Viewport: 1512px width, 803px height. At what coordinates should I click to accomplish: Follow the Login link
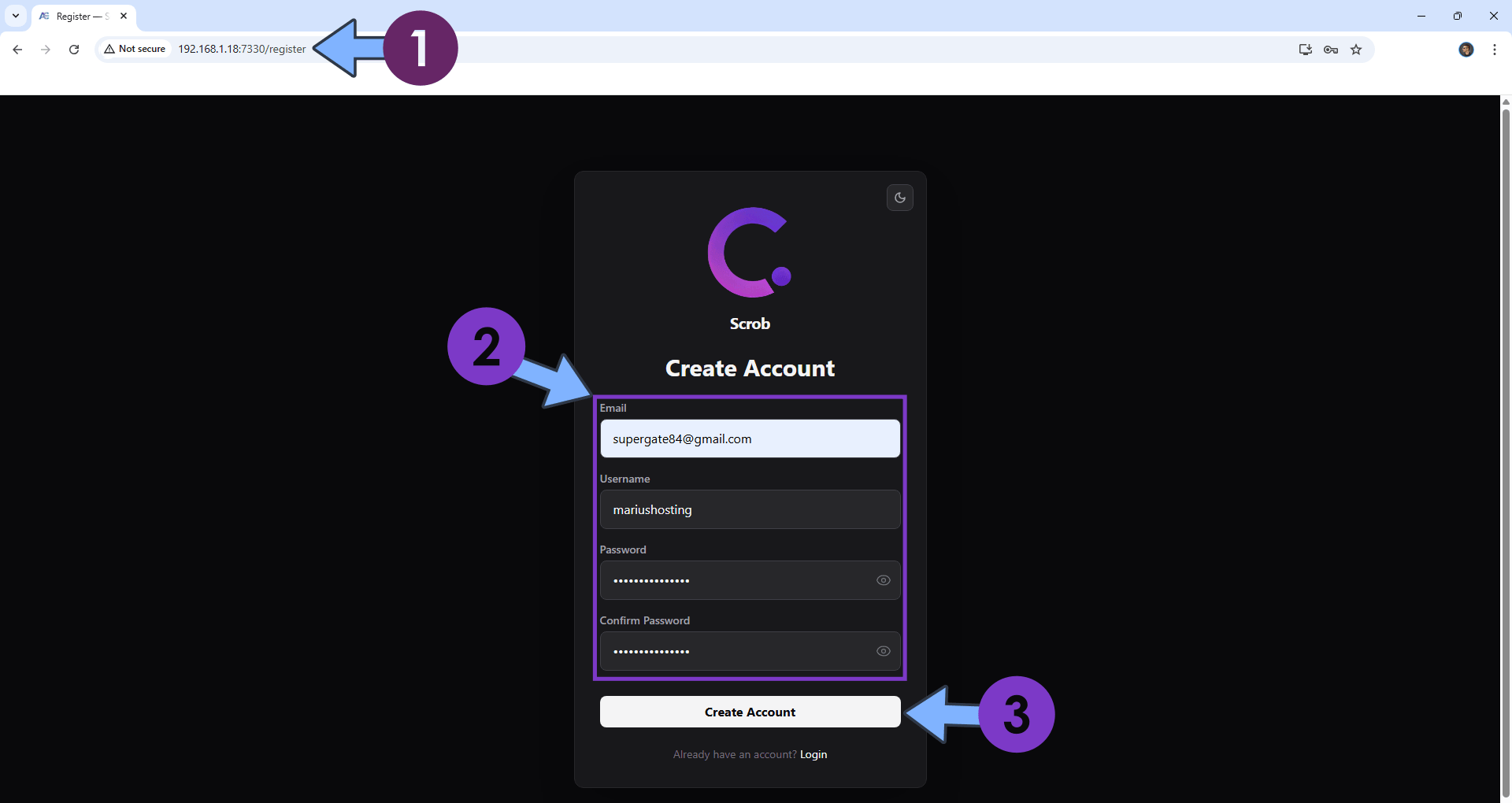point(813,754)
